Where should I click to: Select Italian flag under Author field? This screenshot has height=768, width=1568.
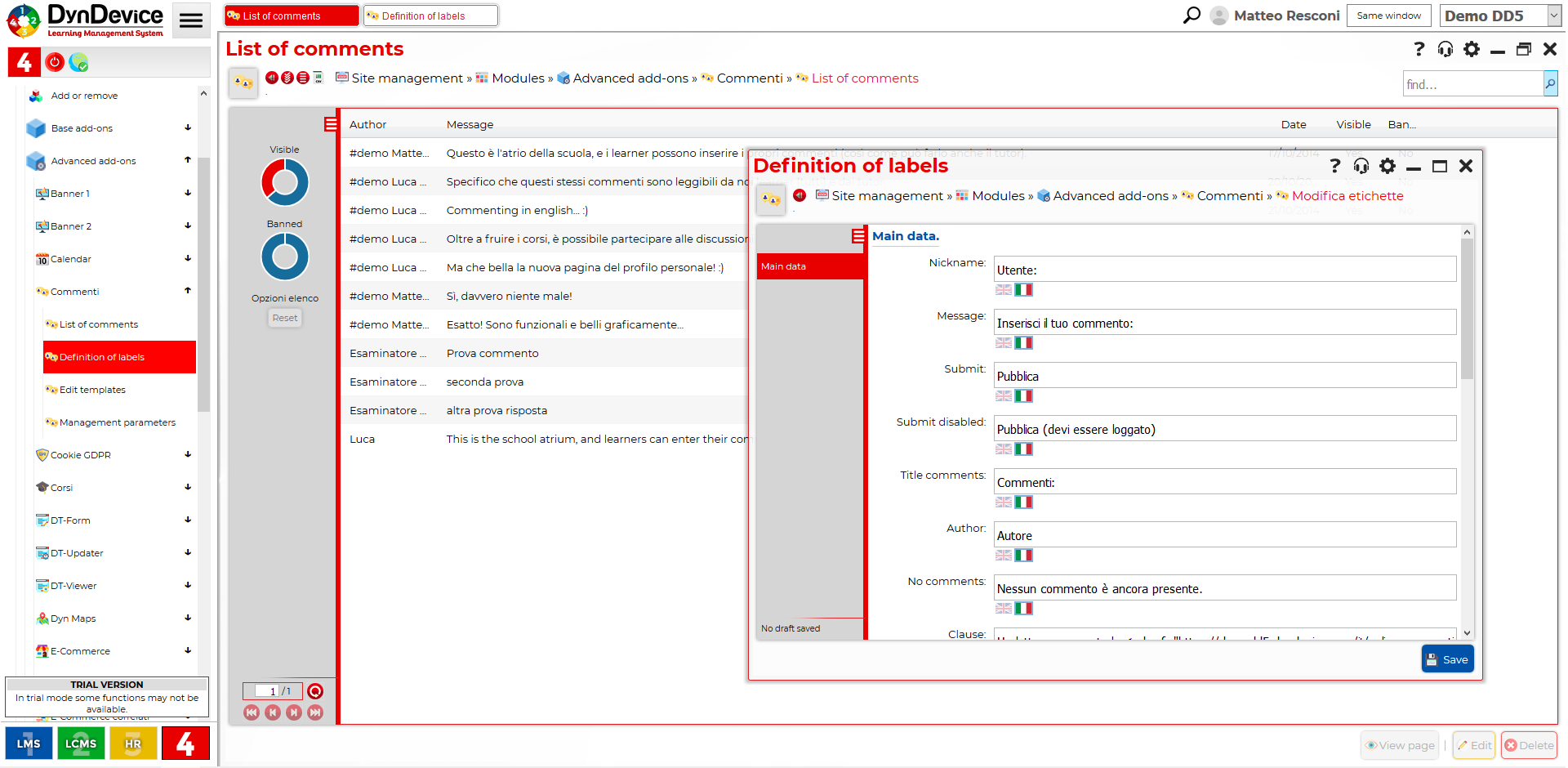click(x=1023, y=555)
